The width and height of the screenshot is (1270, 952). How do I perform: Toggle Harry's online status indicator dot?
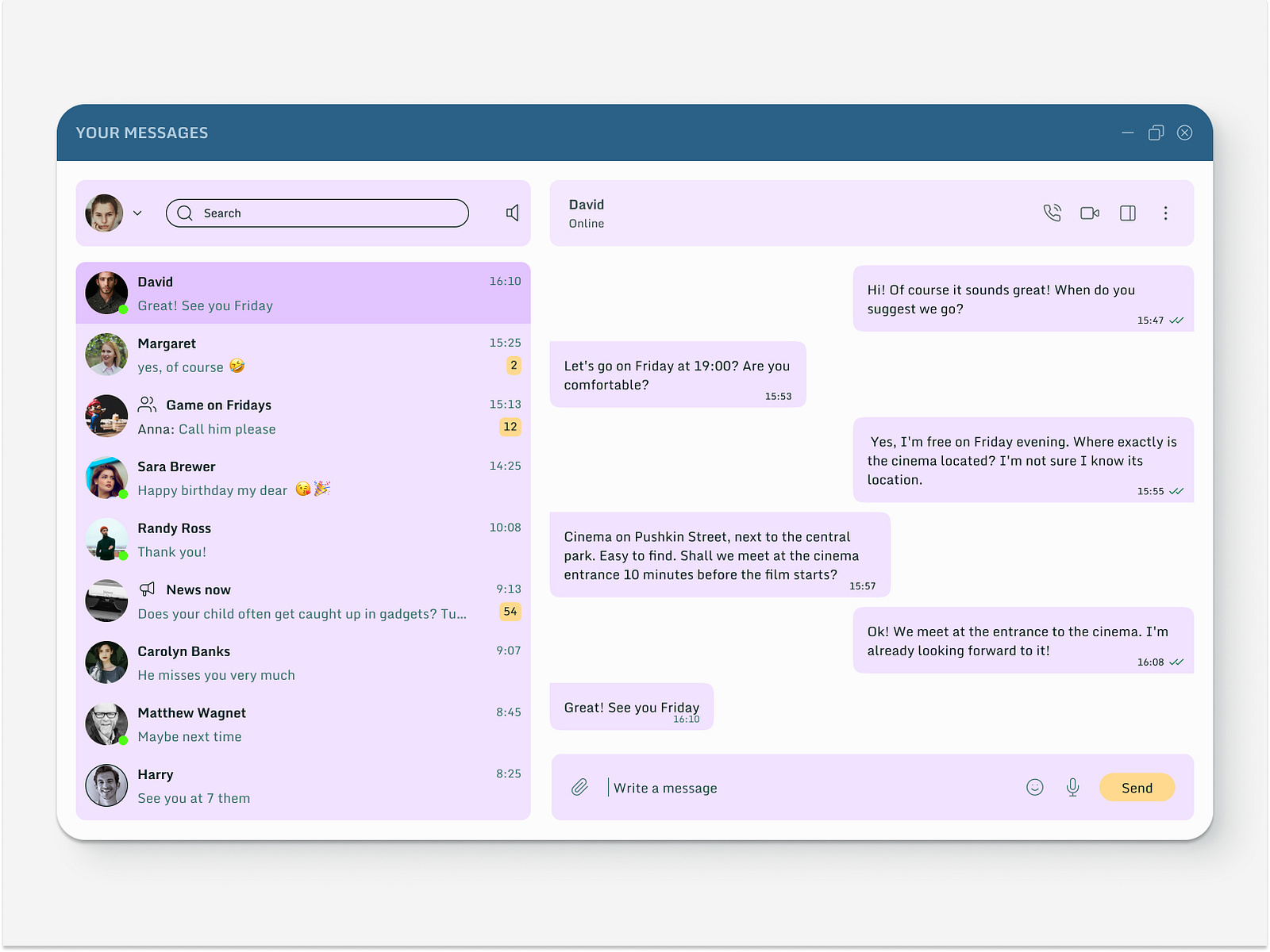(121, 800)
